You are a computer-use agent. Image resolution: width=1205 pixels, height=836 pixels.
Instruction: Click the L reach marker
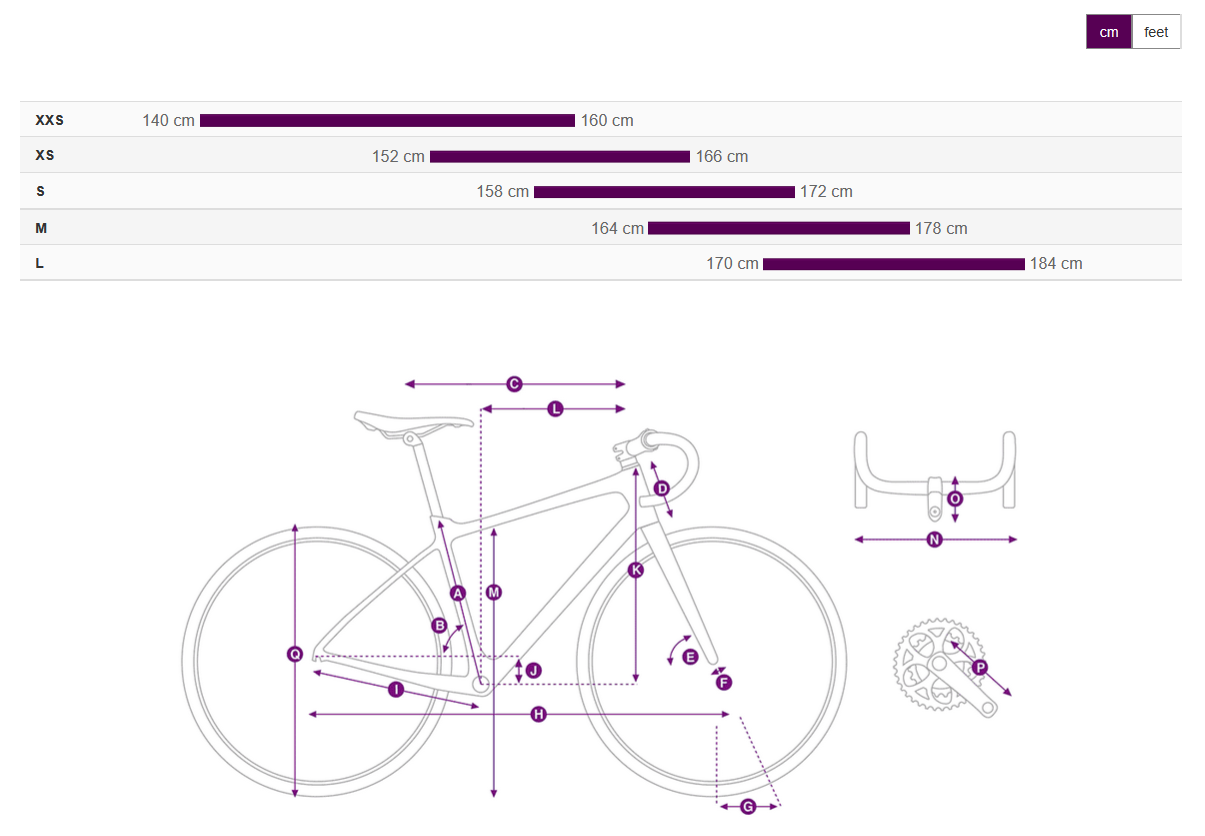[x=556, y=408]
